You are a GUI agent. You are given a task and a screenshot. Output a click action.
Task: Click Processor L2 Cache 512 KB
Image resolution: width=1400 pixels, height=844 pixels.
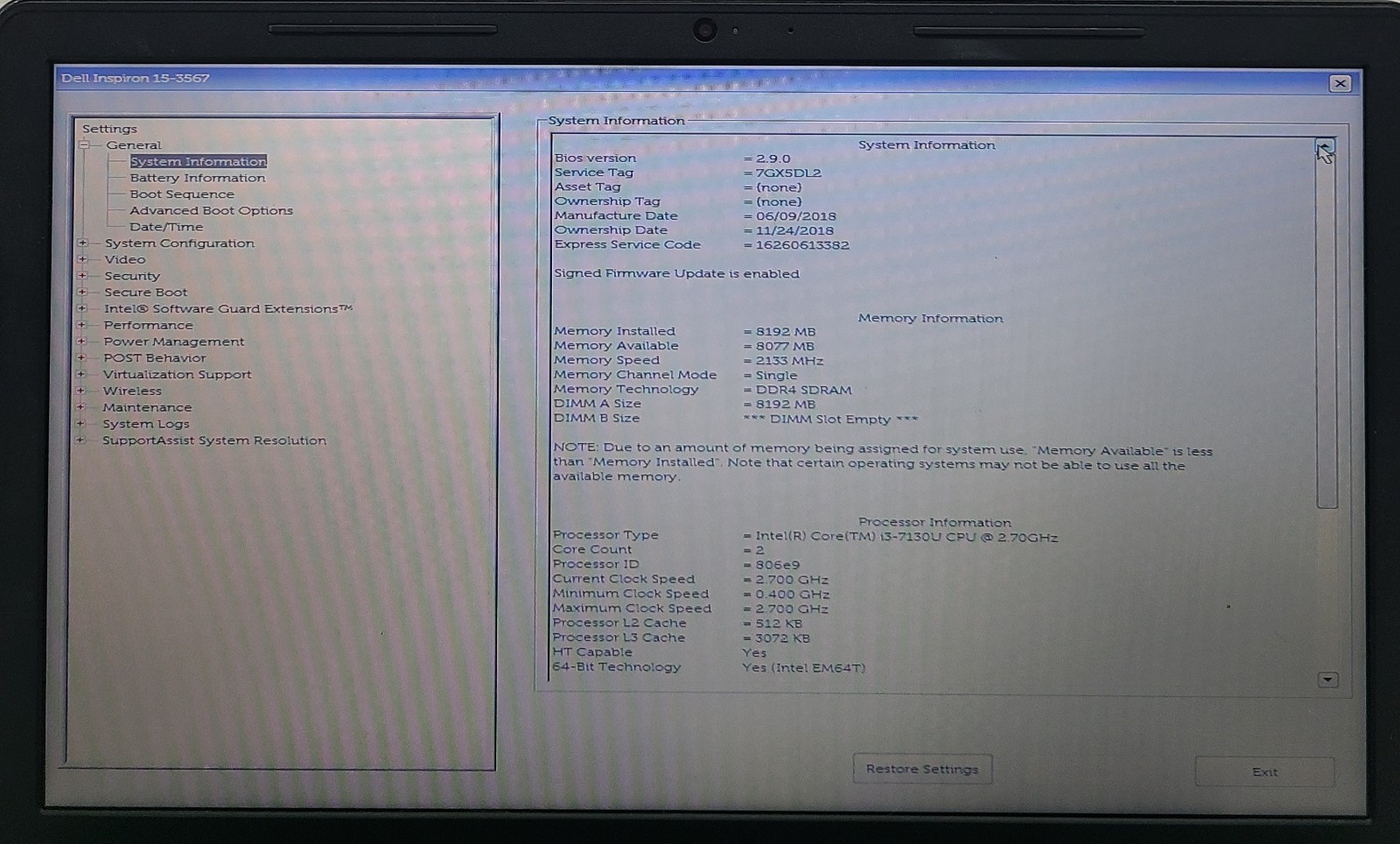[779, 623]
